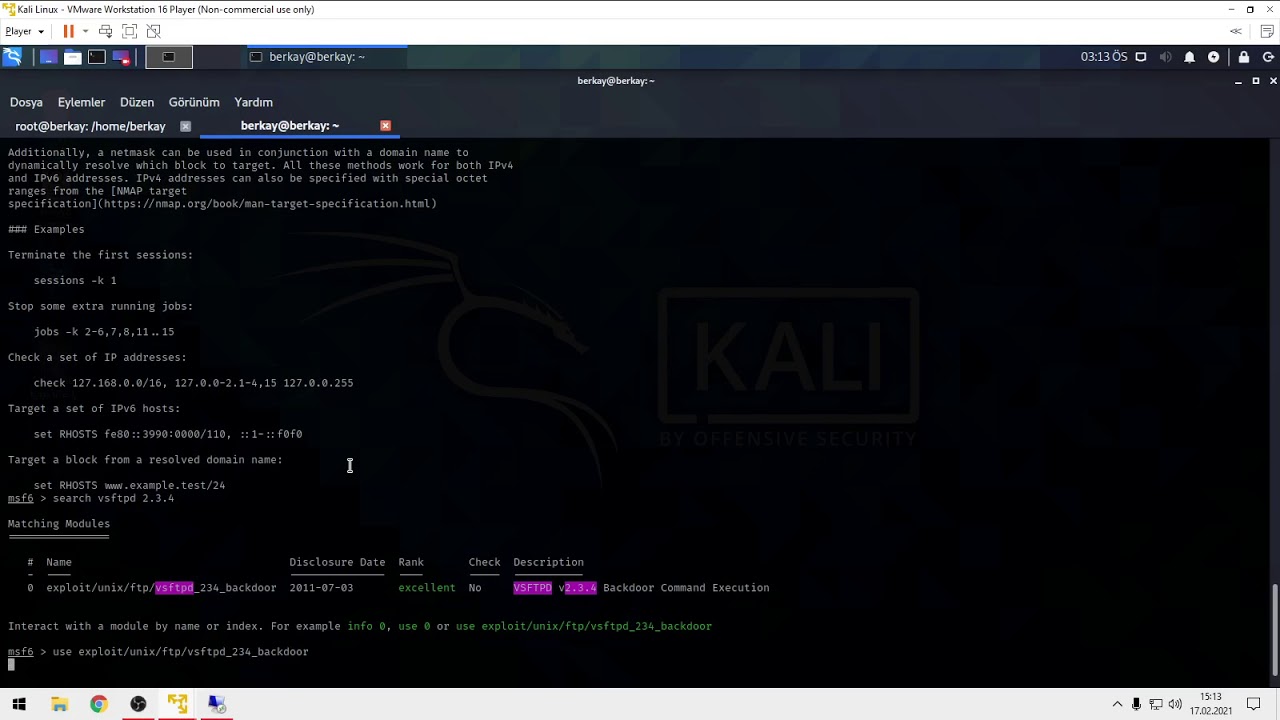Click the display/network icon in Kali panel
1280x720 pixels.
pyautogui.click(x=1141, y=57)
